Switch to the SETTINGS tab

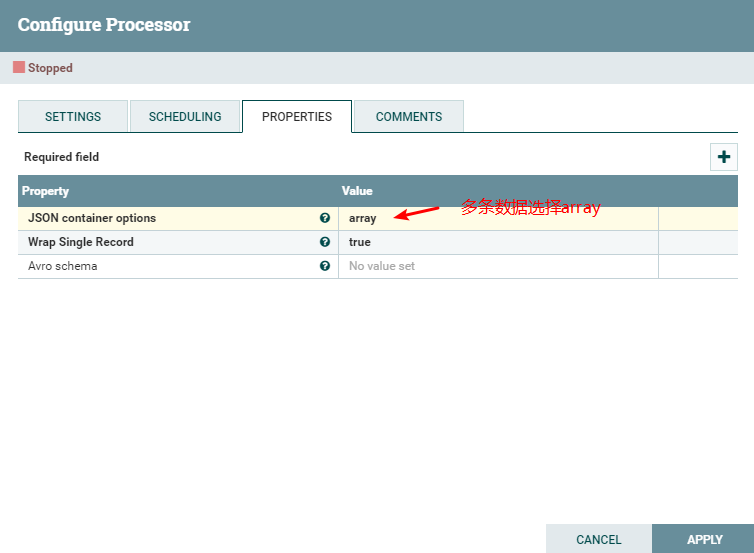pyautogui.click(x=73, y=116)
